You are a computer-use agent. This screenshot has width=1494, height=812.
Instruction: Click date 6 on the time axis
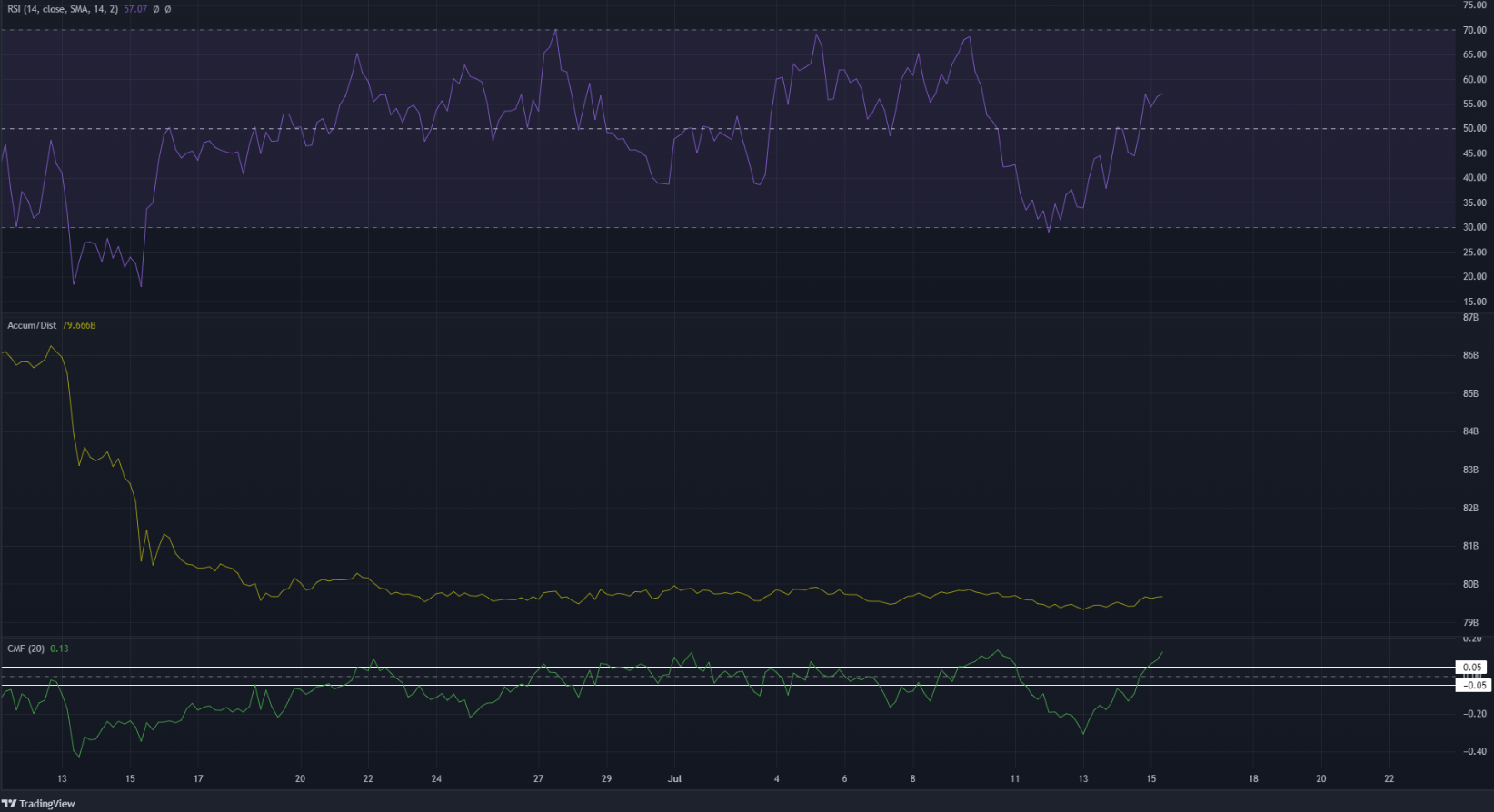844,778
